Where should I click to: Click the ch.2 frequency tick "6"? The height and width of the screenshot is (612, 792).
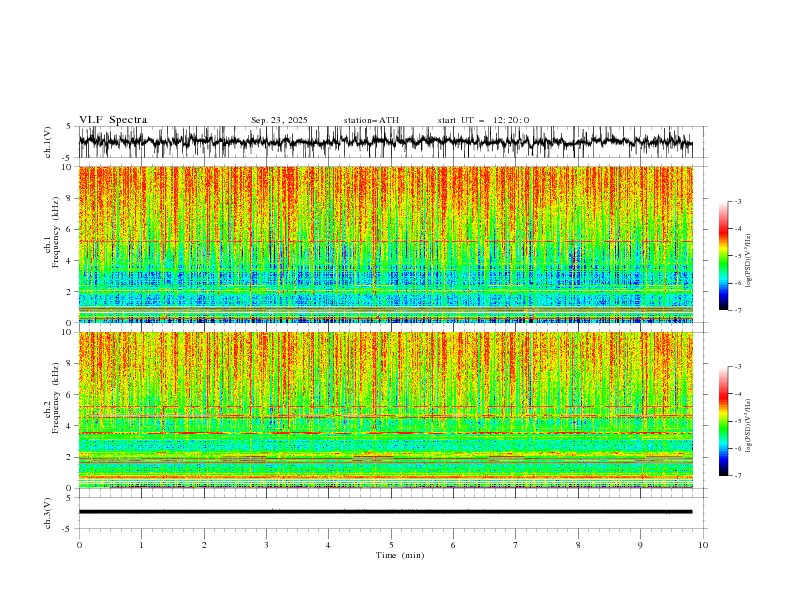[x=70, y=395]
